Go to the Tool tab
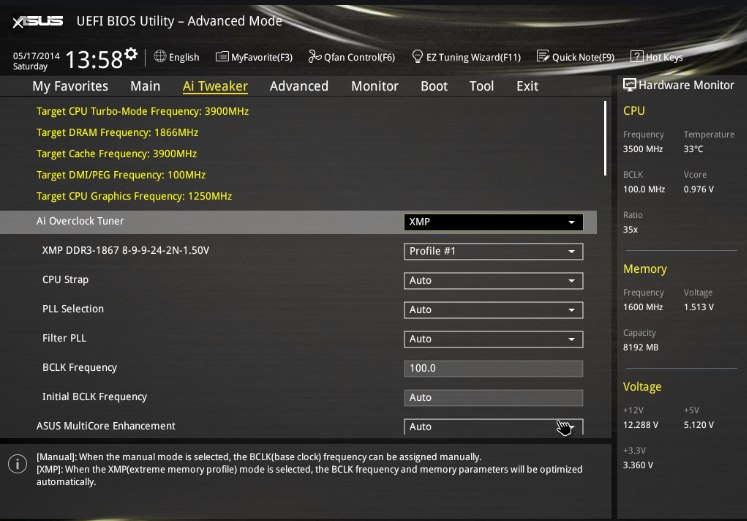This screenshot has width=747, height=521. pos(482,86)
